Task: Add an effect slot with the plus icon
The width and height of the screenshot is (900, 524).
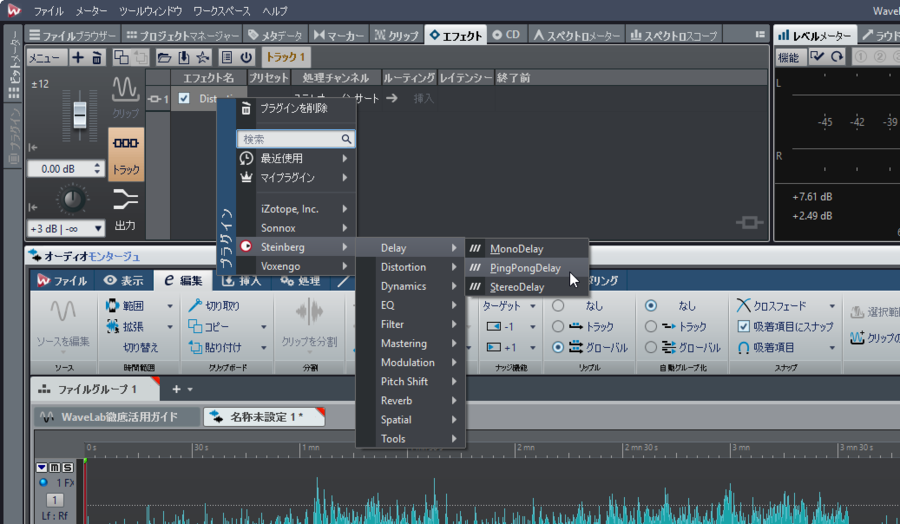Action: click(x=78, y=57)
